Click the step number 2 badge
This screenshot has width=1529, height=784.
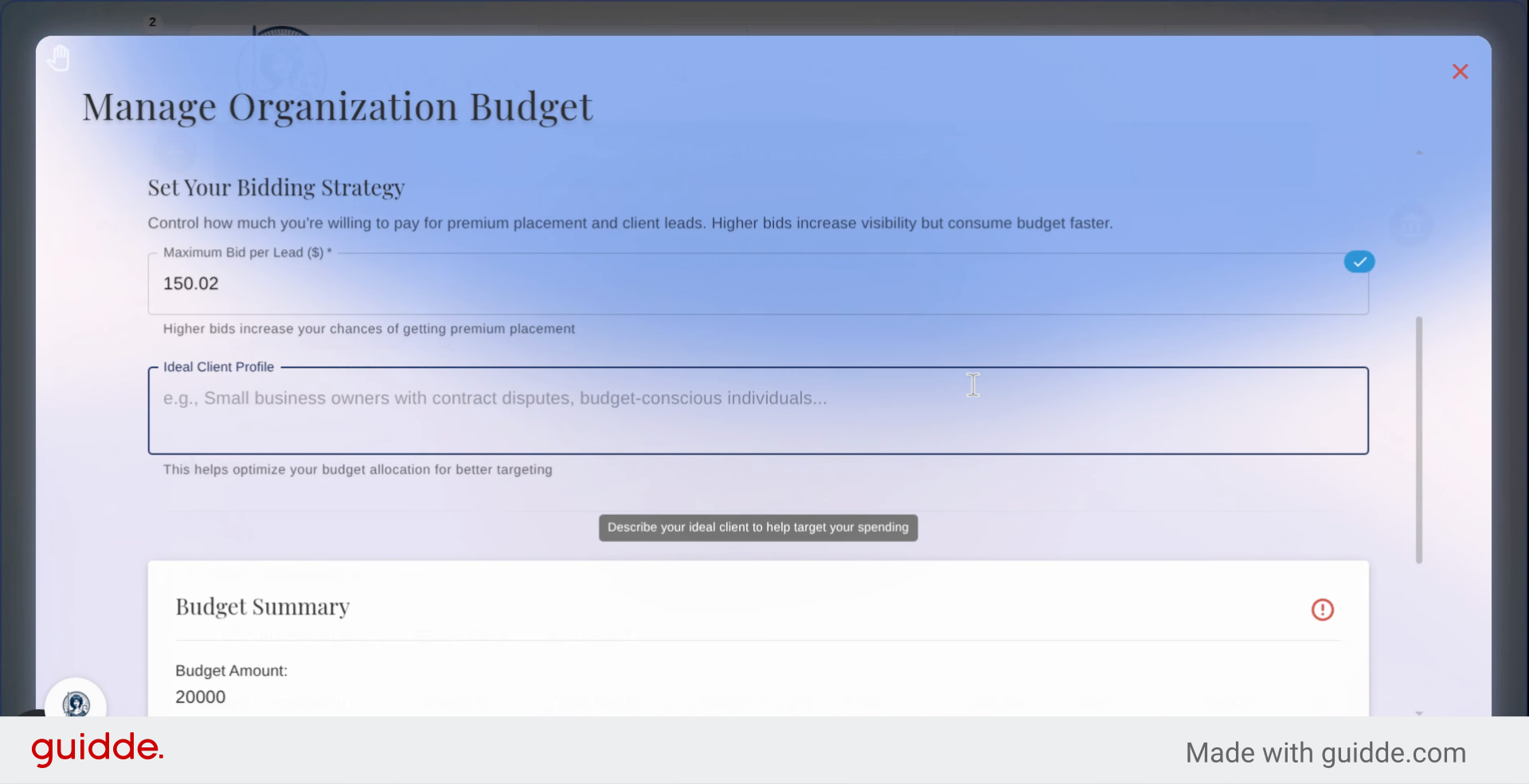coord(152,21)
